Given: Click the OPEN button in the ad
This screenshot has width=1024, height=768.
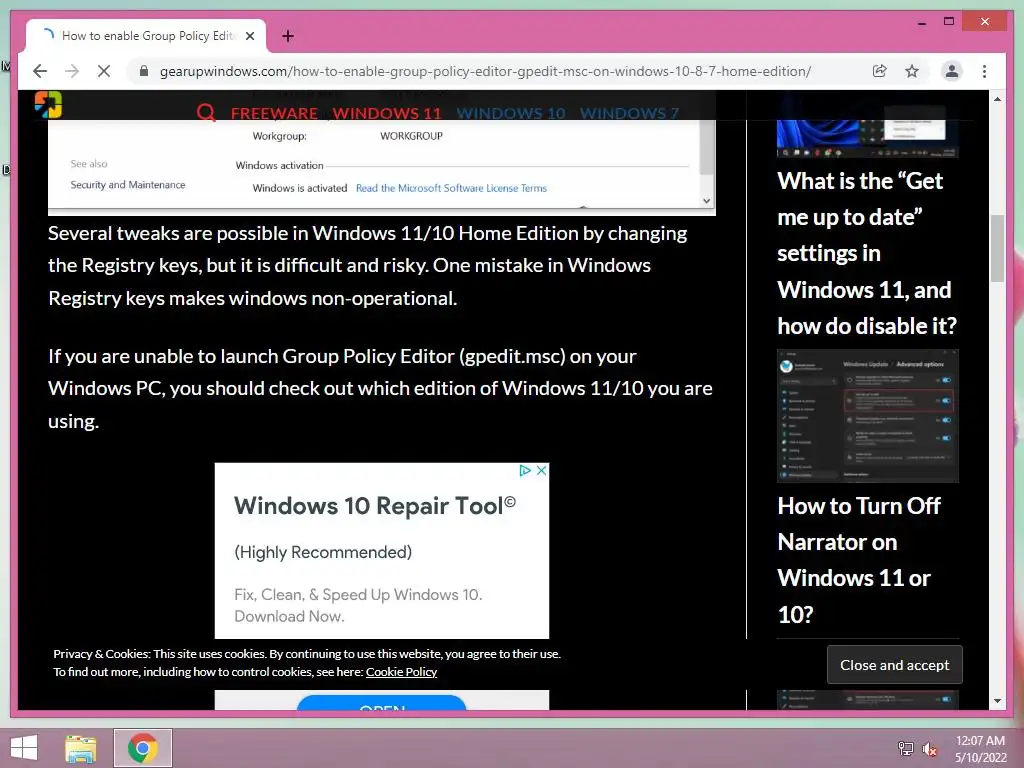Looking at the screenshot, I should coord(381,703).
